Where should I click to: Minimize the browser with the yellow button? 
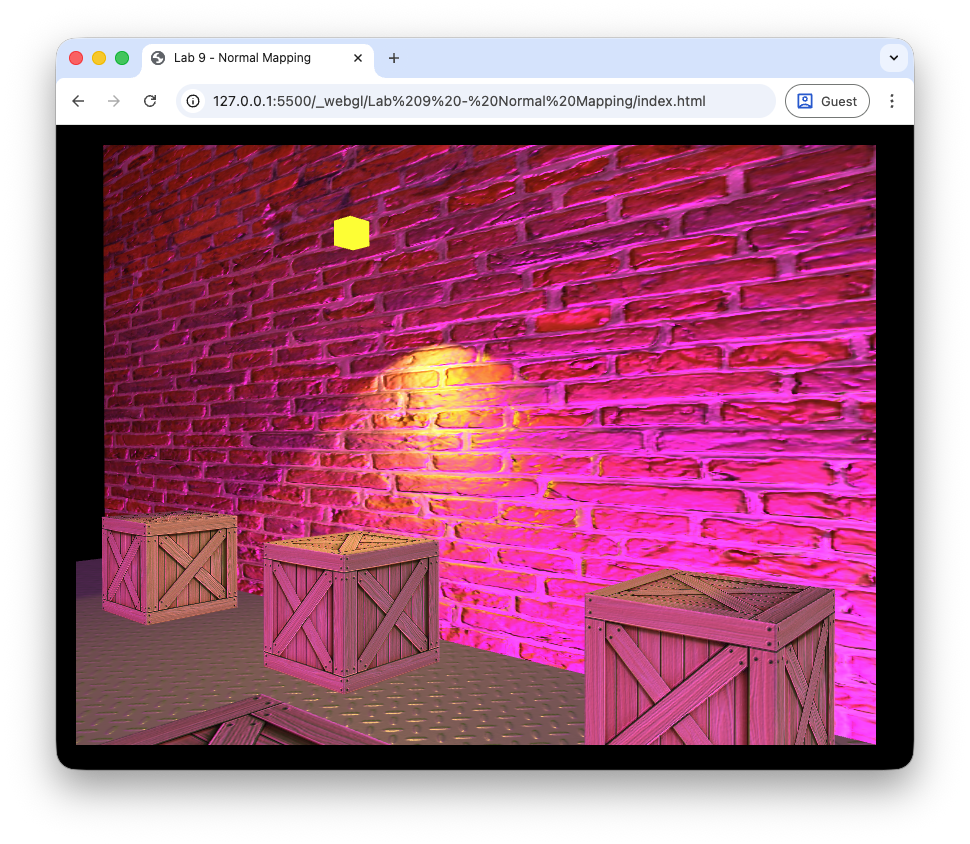tap(99, 58)
